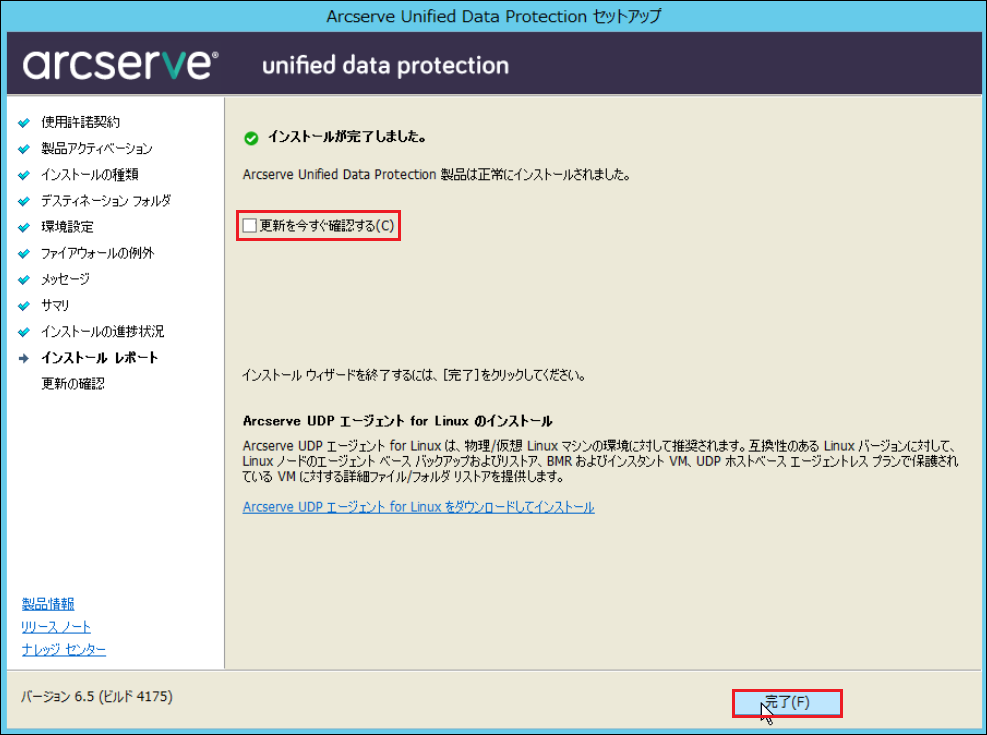Select the ファイアウォールの例外 step
987x735 pixels.
[98, 253]
